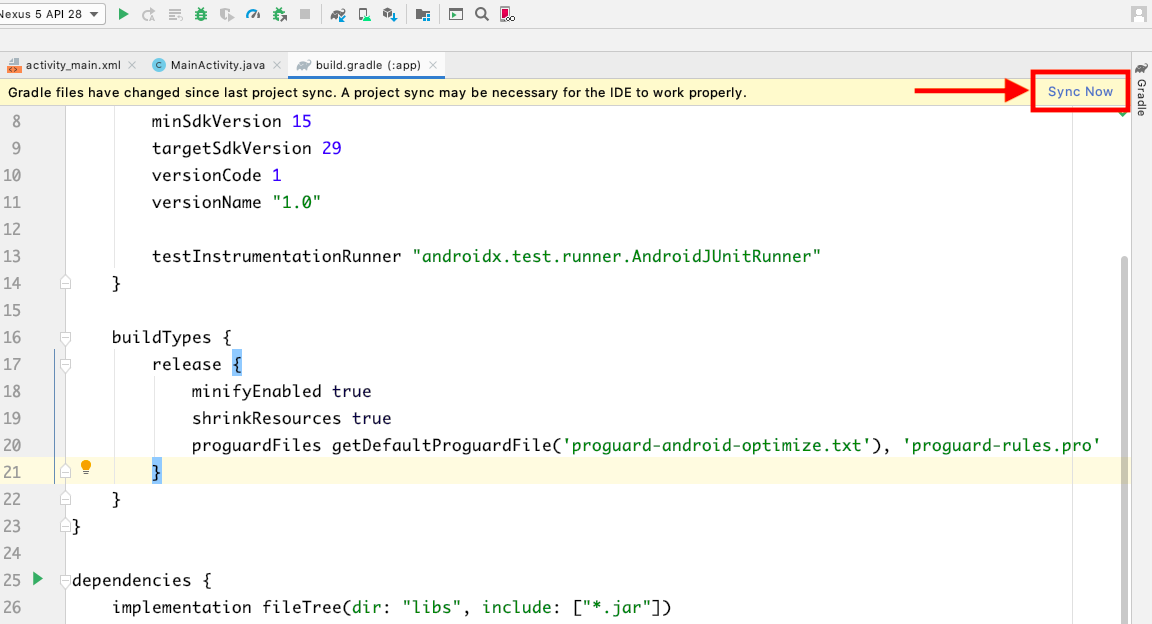
Task: Click the Search Everywhere magnifier icon
Action: click(481, 14)
